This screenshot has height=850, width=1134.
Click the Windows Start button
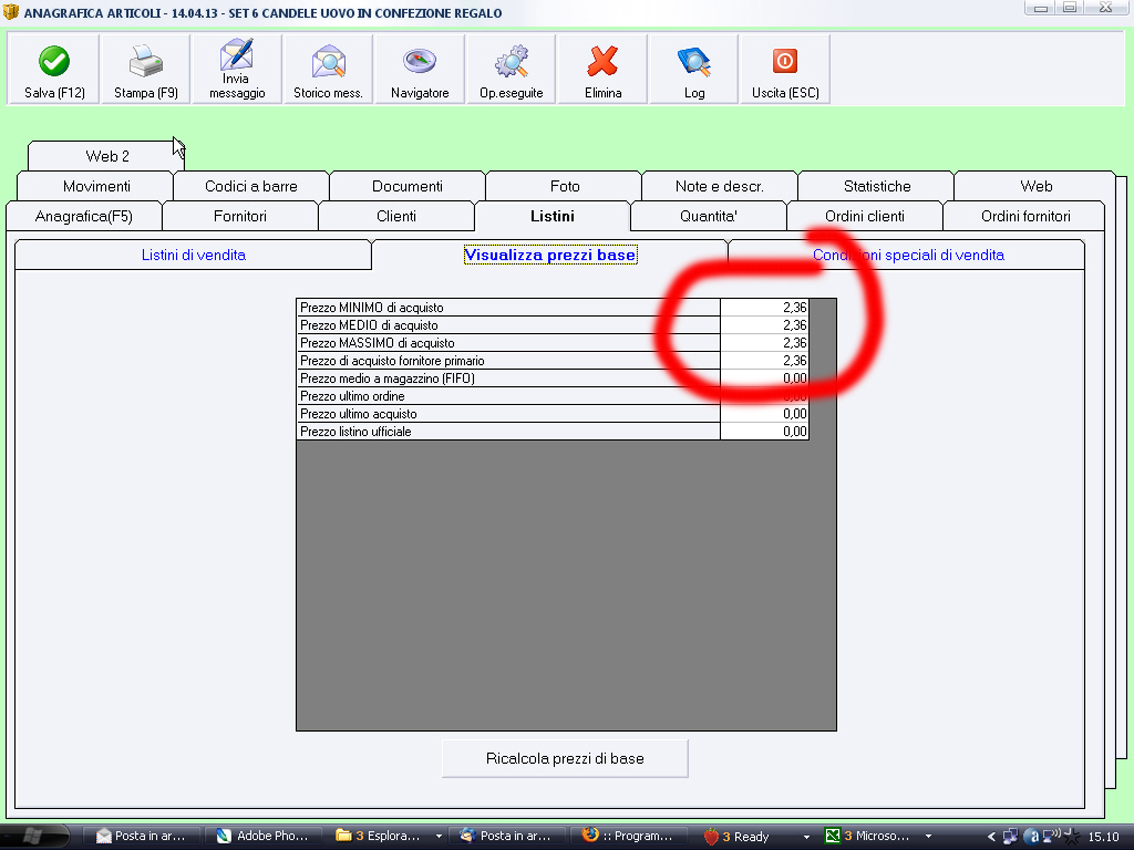35,836
